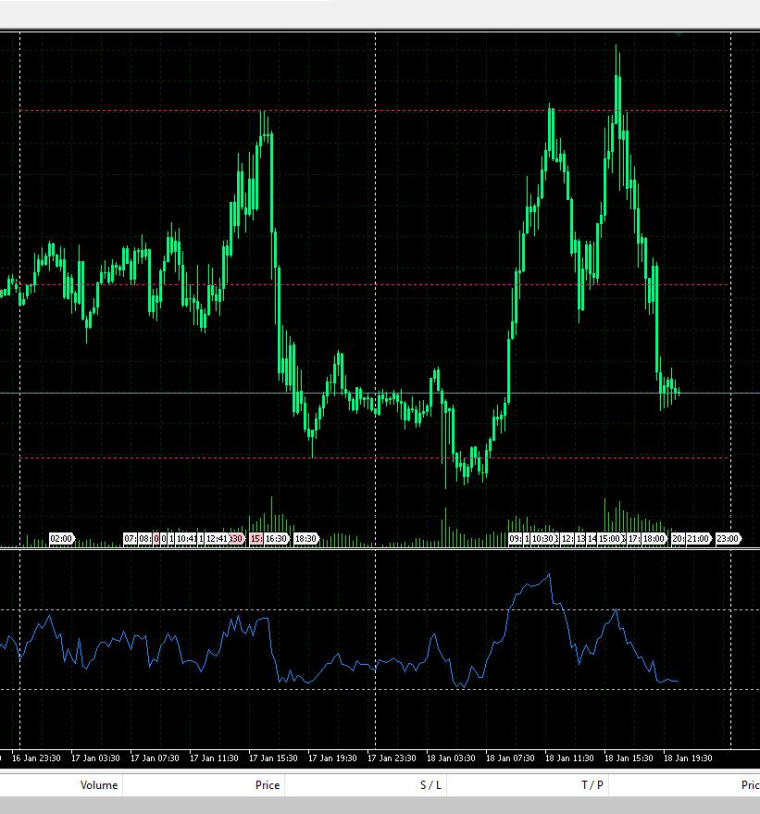Click the 21:00 event marker
Image resolution: width=760 pixels, height=814 pixels.
point(698,539)
